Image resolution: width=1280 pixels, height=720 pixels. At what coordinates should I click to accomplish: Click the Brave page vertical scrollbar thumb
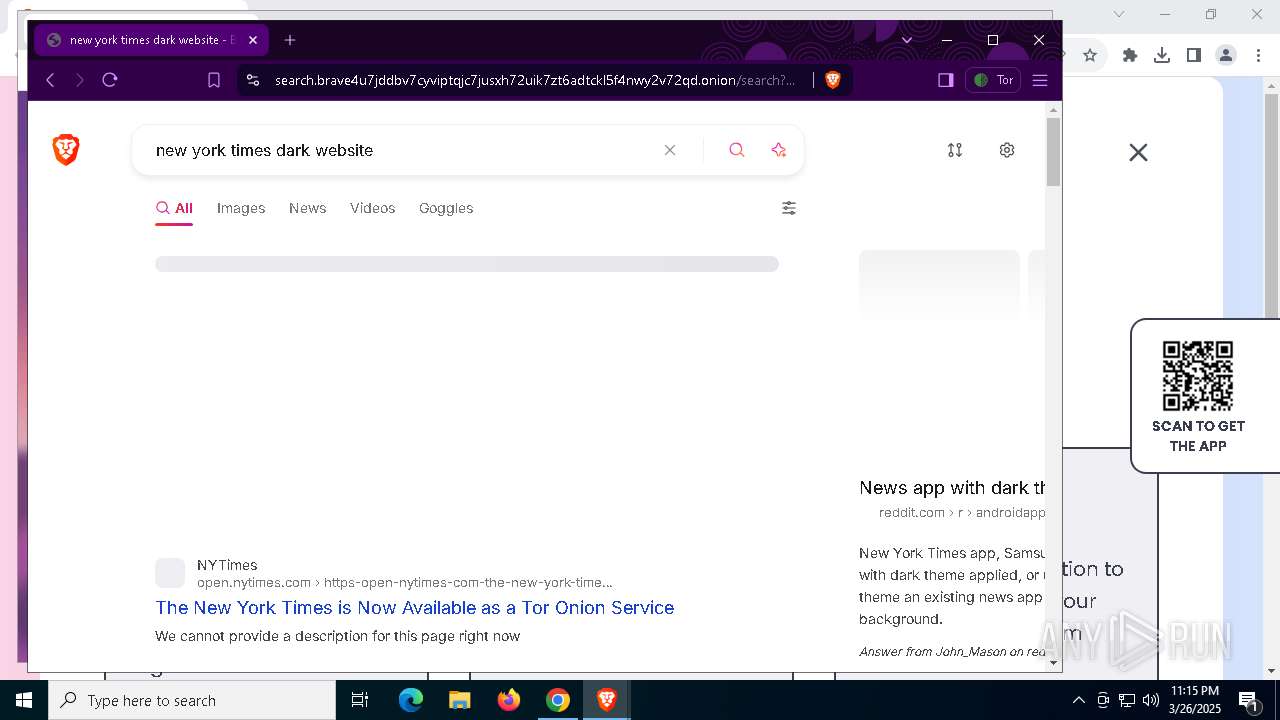click(x=1053, y=152)
